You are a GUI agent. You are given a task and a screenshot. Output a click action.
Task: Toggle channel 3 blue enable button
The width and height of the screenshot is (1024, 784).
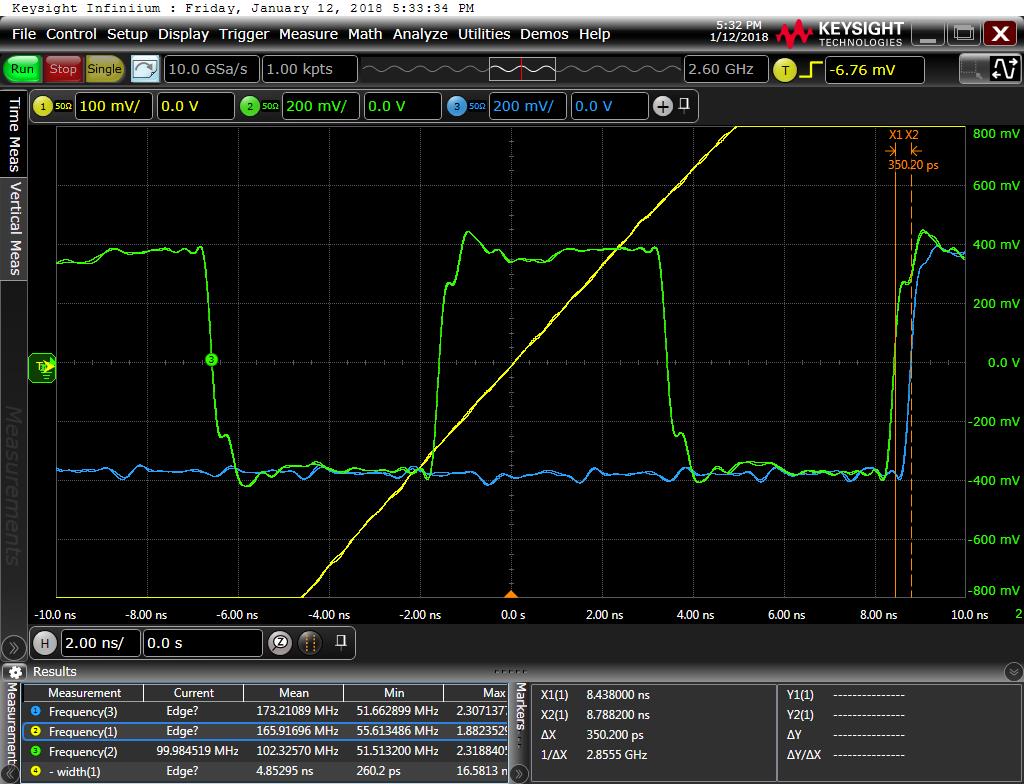[x=456, y=106]
